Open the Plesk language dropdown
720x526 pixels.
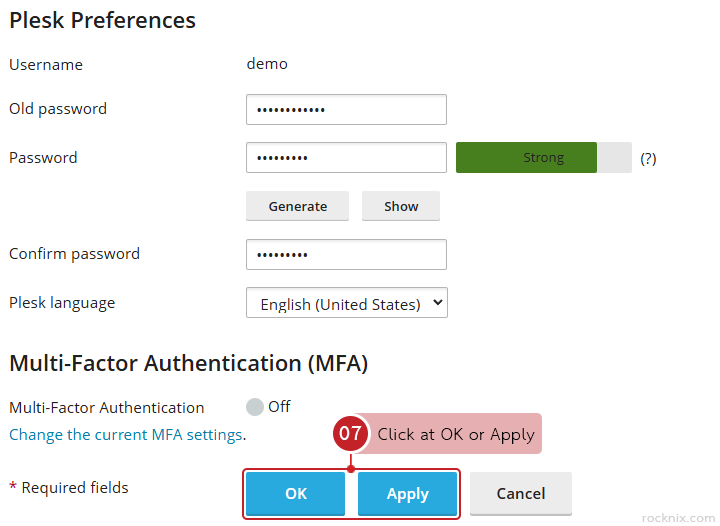[346, 304]
